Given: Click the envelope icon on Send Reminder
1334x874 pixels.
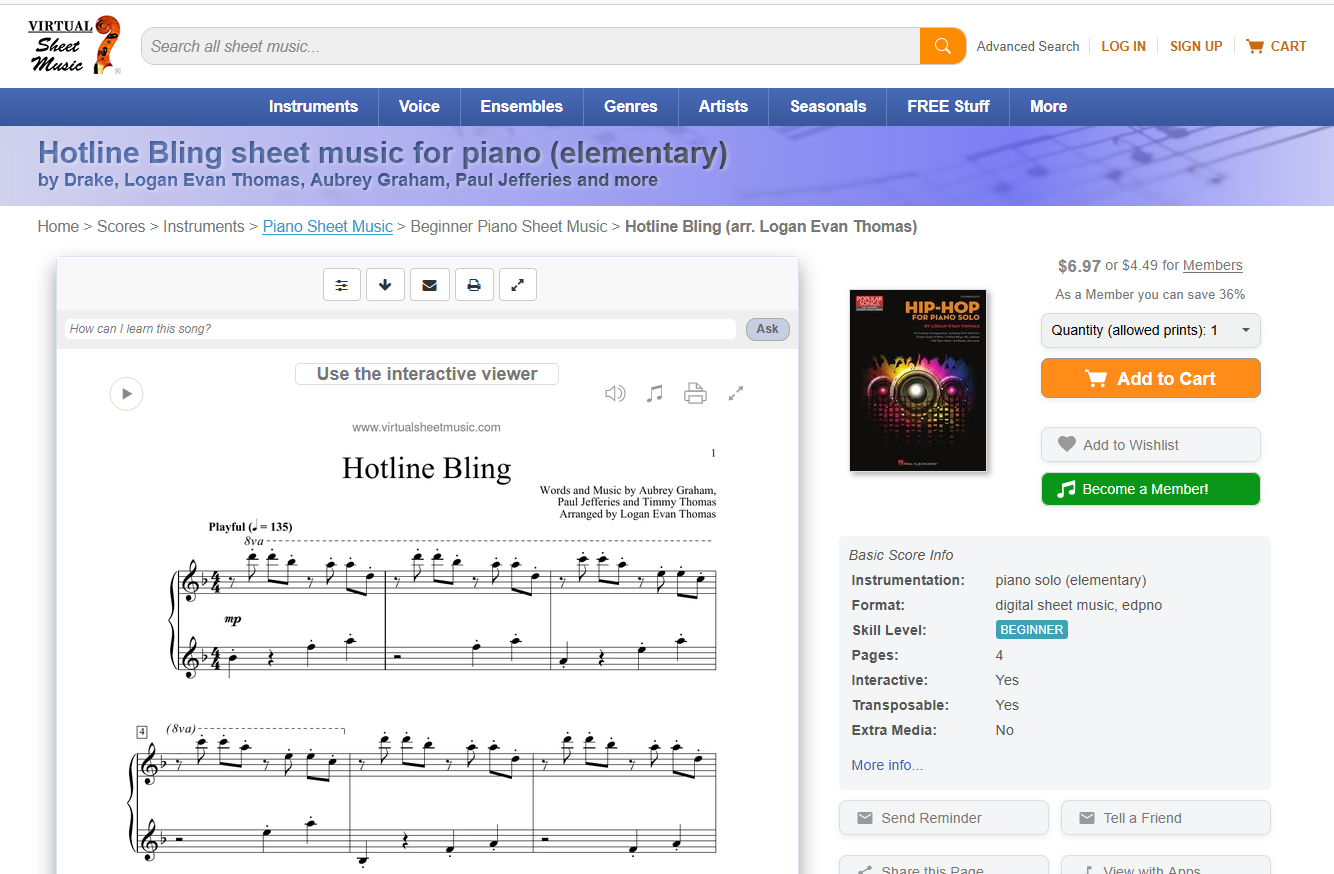Looking at the screenshot, I should point(865,818).
